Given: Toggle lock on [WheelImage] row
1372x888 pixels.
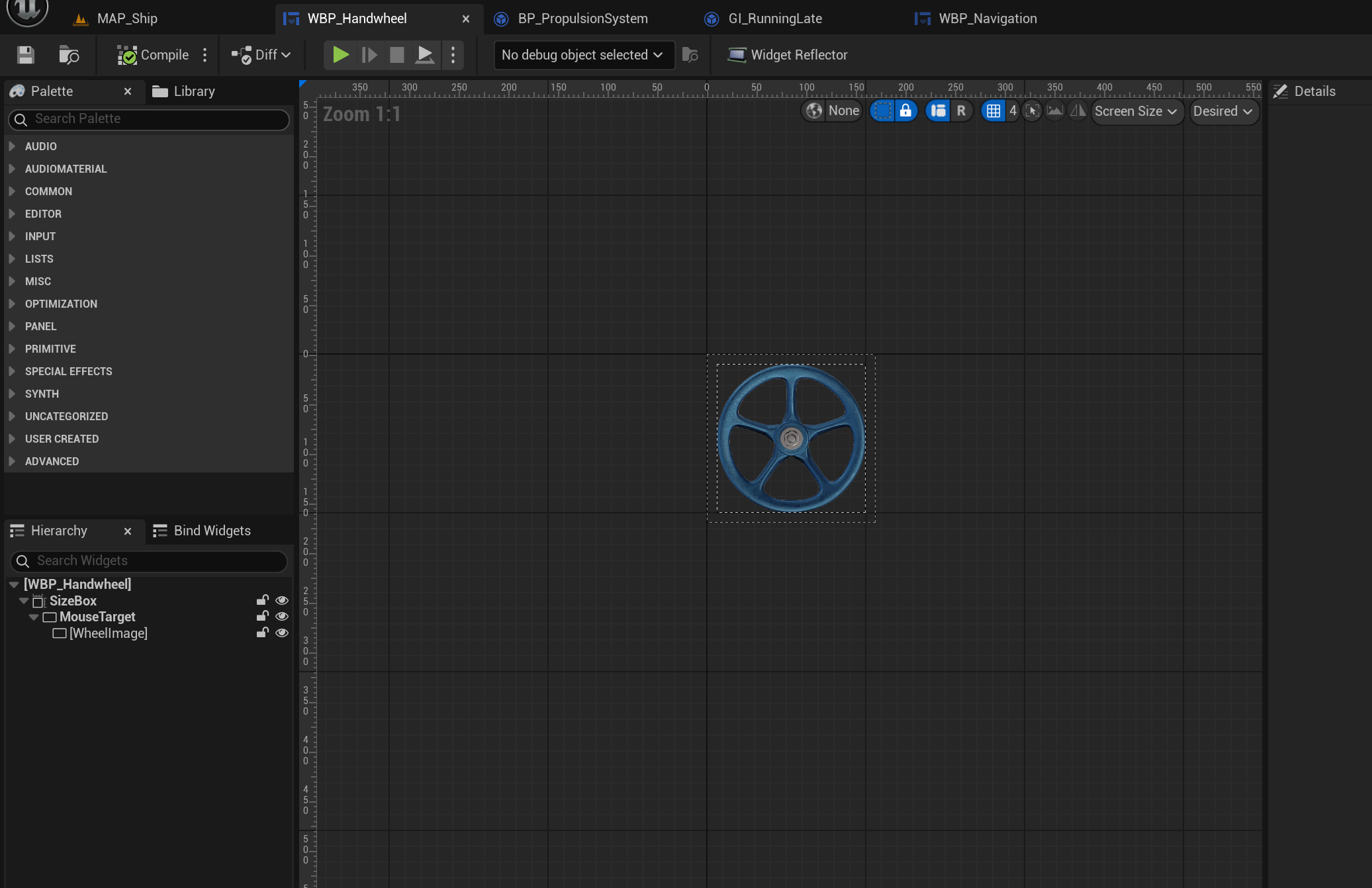Looking at the screenshot, I should 263,633.
